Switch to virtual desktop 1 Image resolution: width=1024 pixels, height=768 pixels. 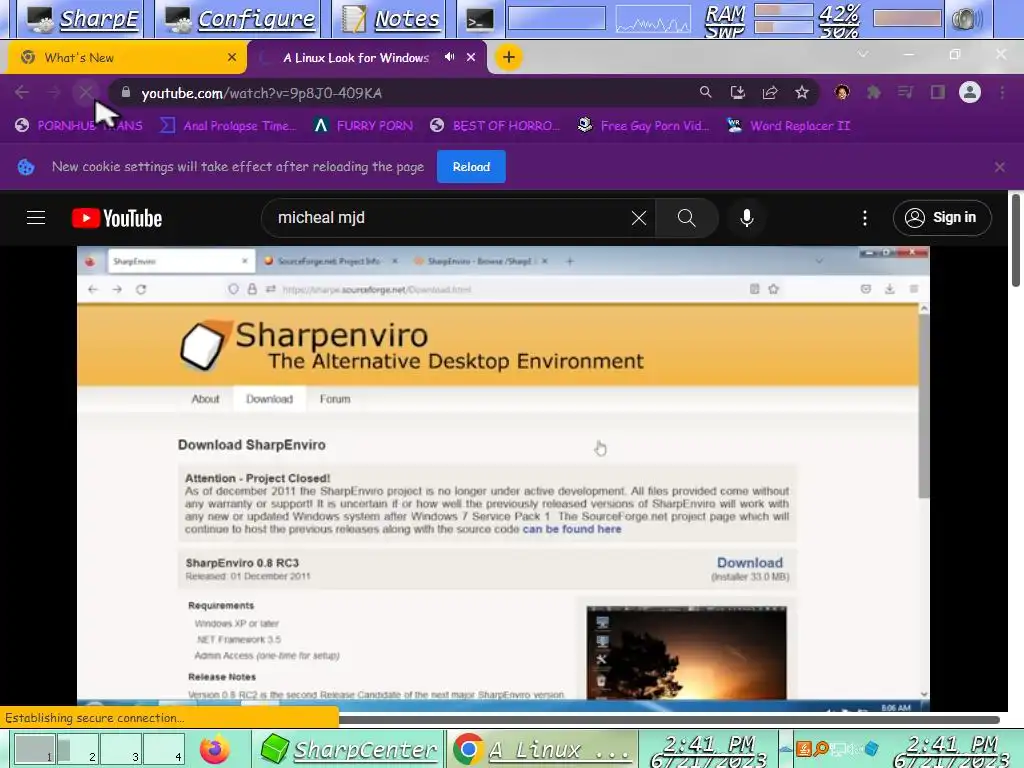click(x=35, y=748)
